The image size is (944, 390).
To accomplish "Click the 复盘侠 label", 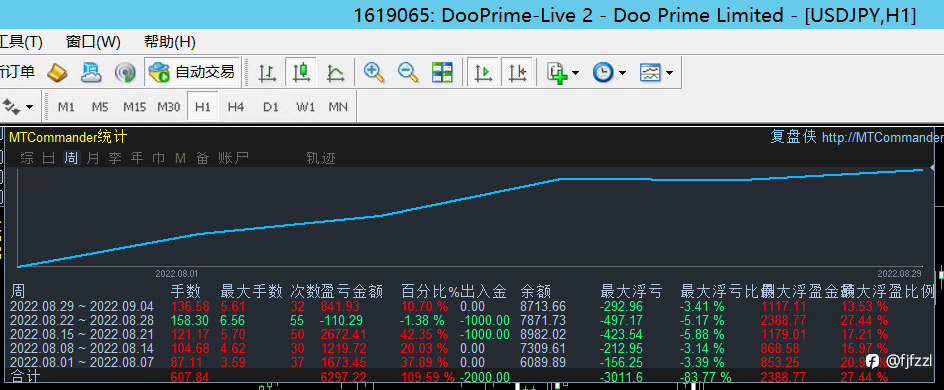I will (793, 137).
